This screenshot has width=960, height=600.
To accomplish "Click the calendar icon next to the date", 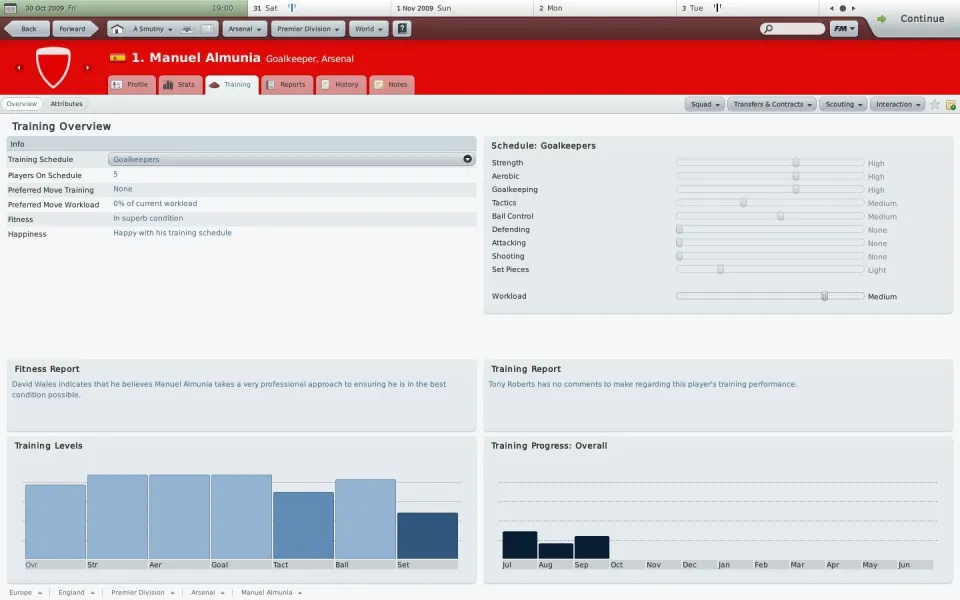I will [13, 8].
